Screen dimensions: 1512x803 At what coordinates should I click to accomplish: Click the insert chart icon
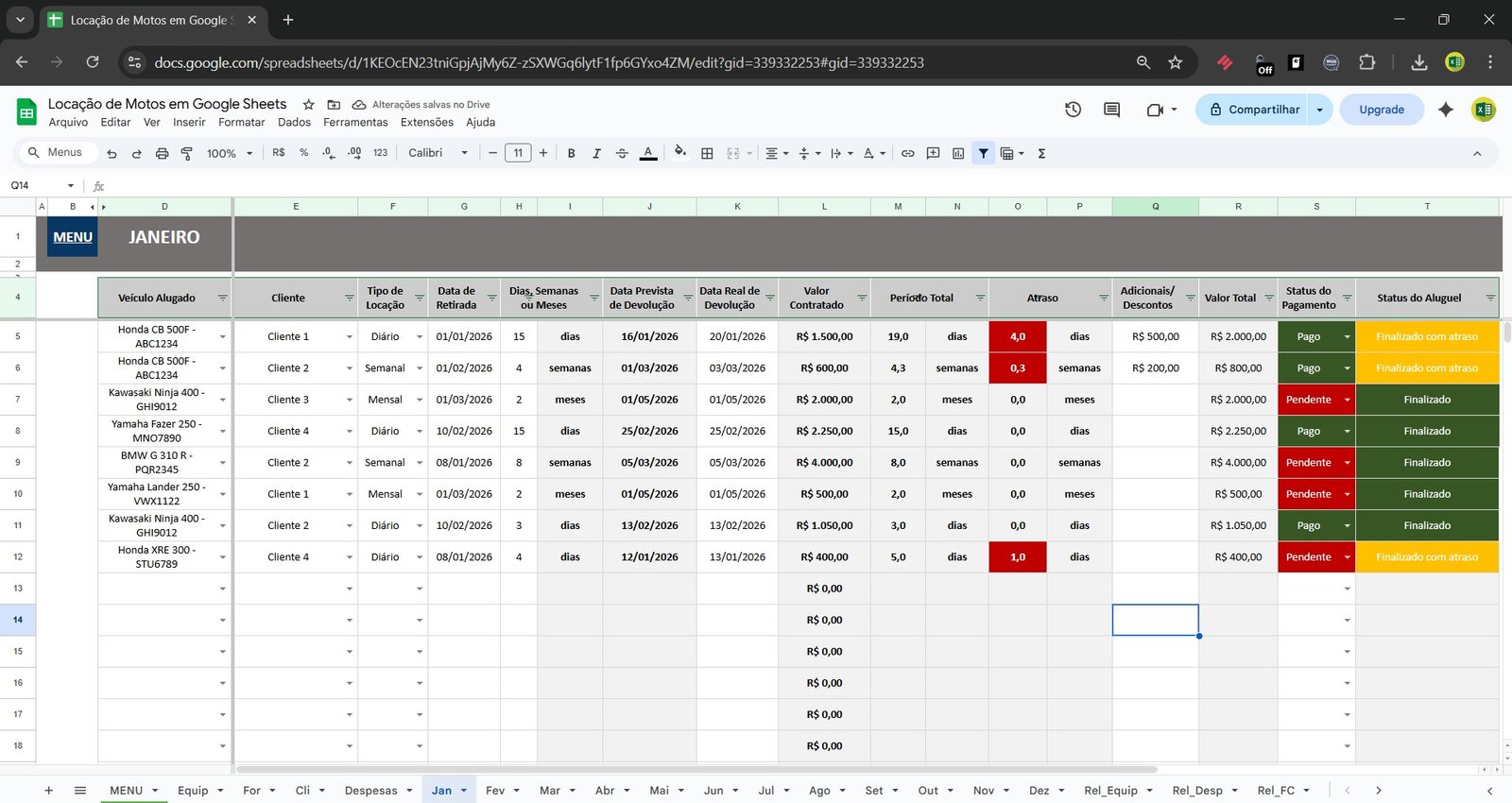pos(958,153)
